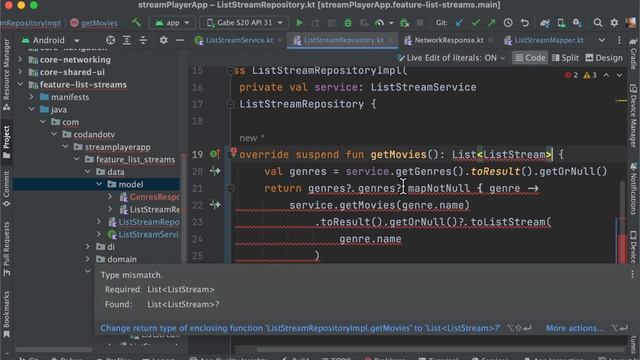Select ListStreamRepository file in tree
Image resolution: width=640 pixels, height=360 pixels.
tap(144, 222)
